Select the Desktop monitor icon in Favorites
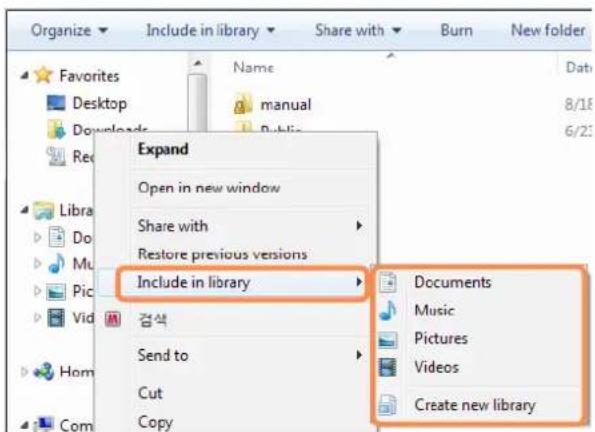Screen dimensions: 595x432 click(x=56, y=103)
